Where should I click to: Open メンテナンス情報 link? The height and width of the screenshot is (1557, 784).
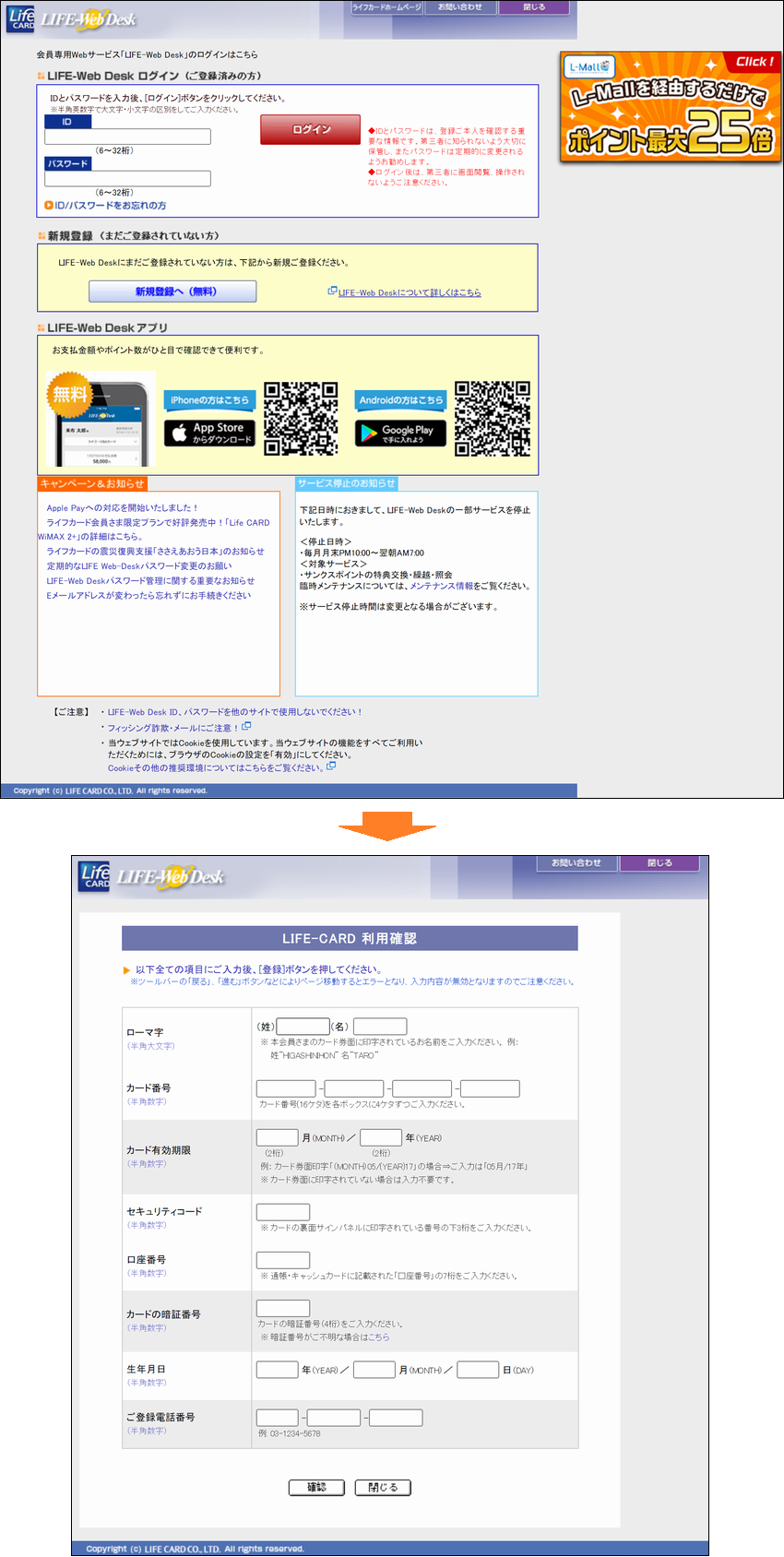coord(441,586)
